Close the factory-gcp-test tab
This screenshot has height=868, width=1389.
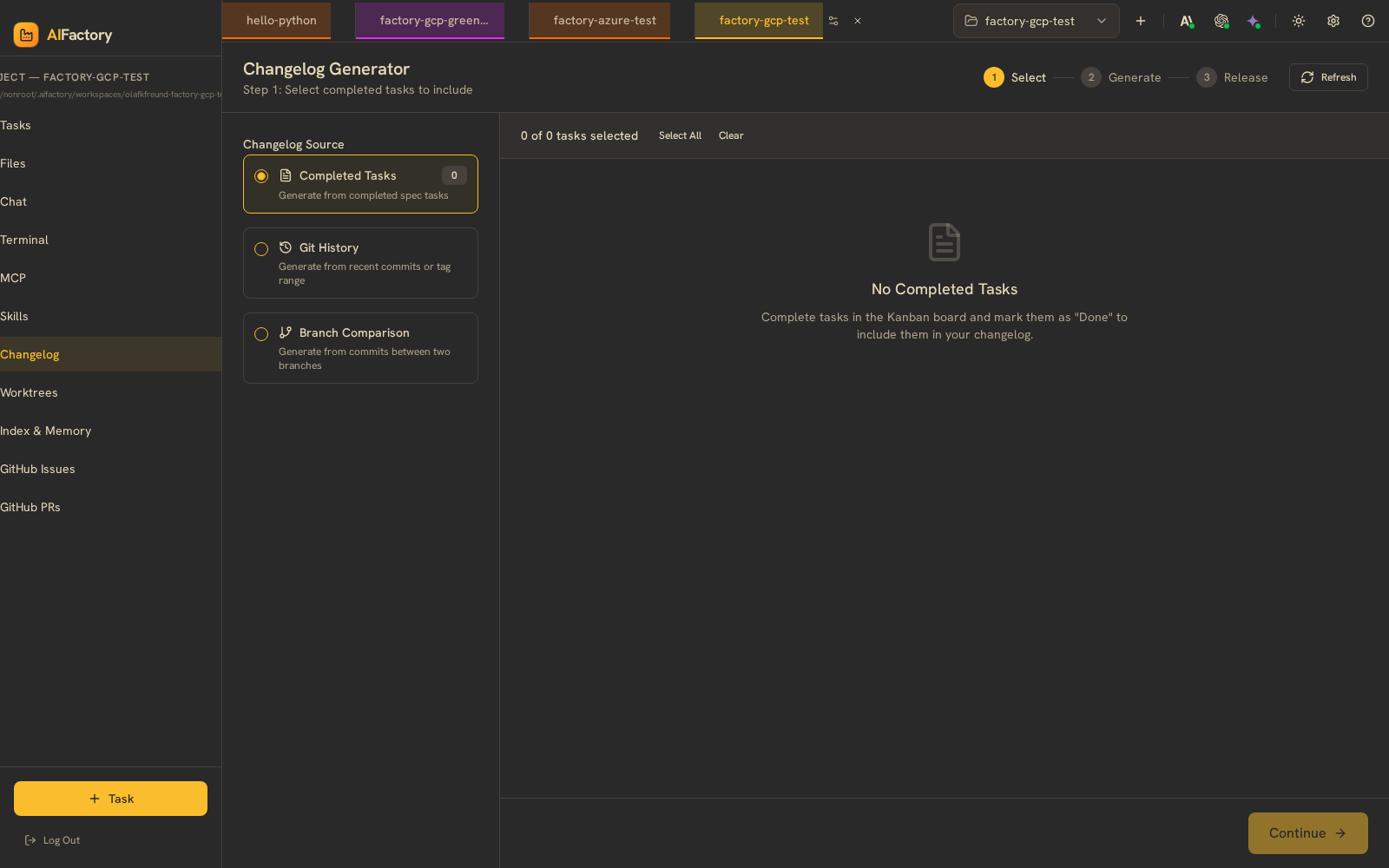[x=858, y=21]
